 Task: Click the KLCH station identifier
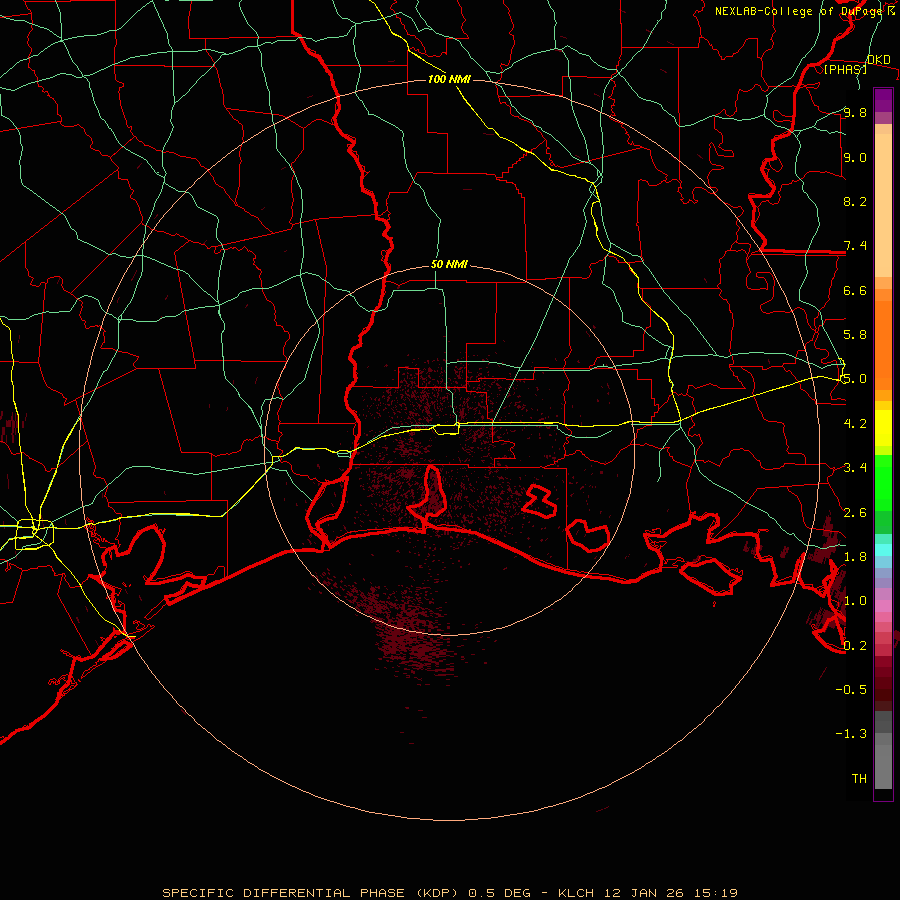[x=577, y=893]
